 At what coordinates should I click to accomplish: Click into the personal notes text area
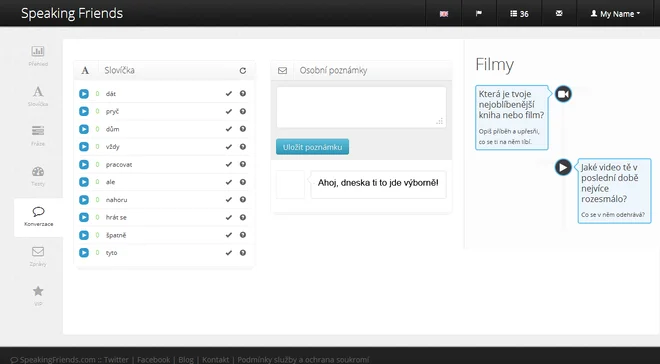361,107
